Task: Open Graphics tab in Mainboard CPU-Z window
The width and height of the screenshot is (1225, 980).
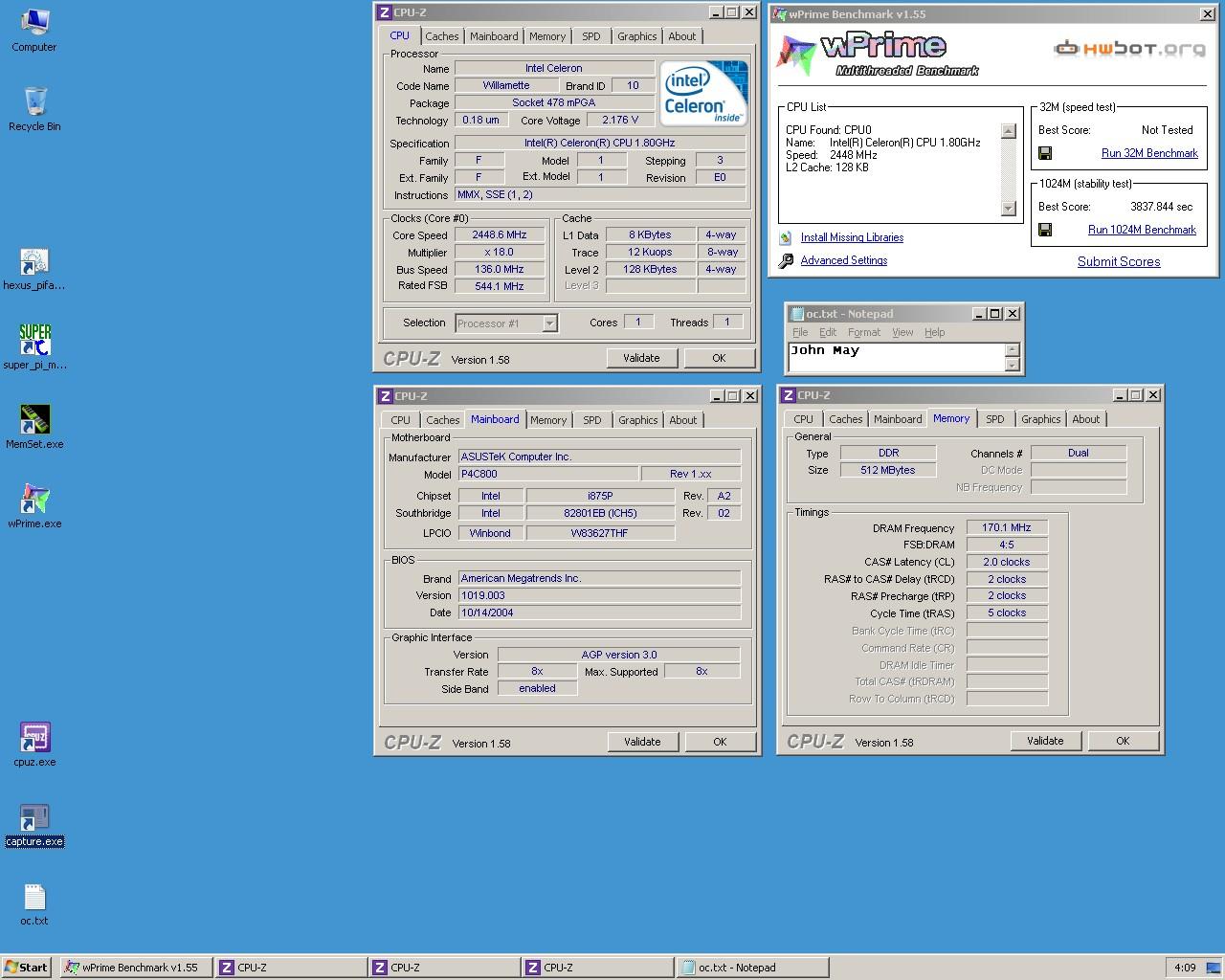Action: click(x=637, y=420)
